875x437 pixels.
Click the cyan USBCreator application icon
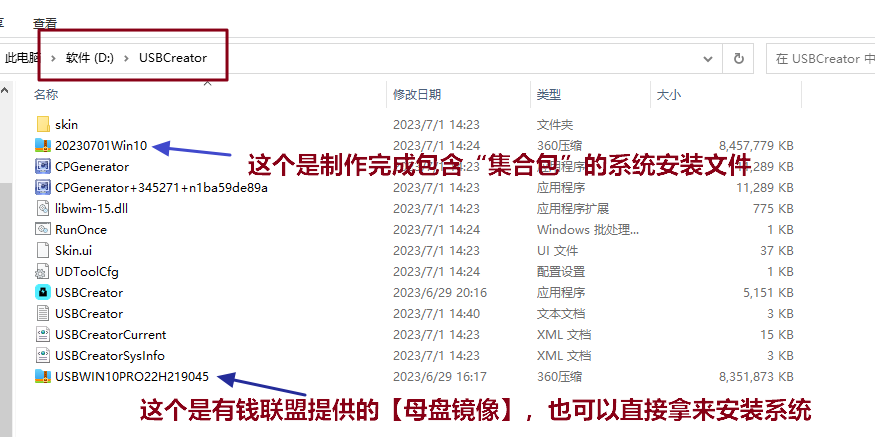click(42, 292)
